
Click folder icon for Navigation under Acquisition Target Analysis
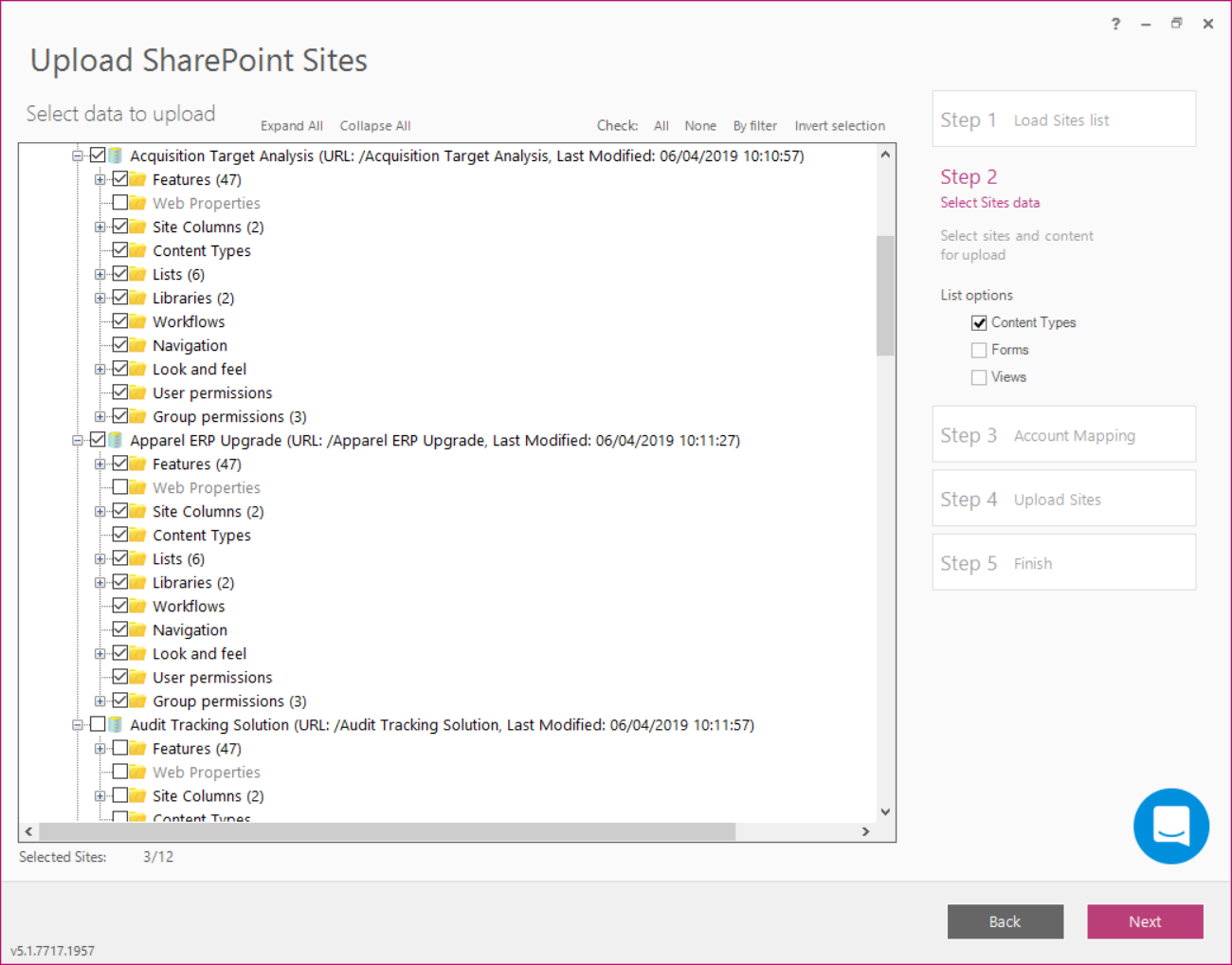click(138, 345)
